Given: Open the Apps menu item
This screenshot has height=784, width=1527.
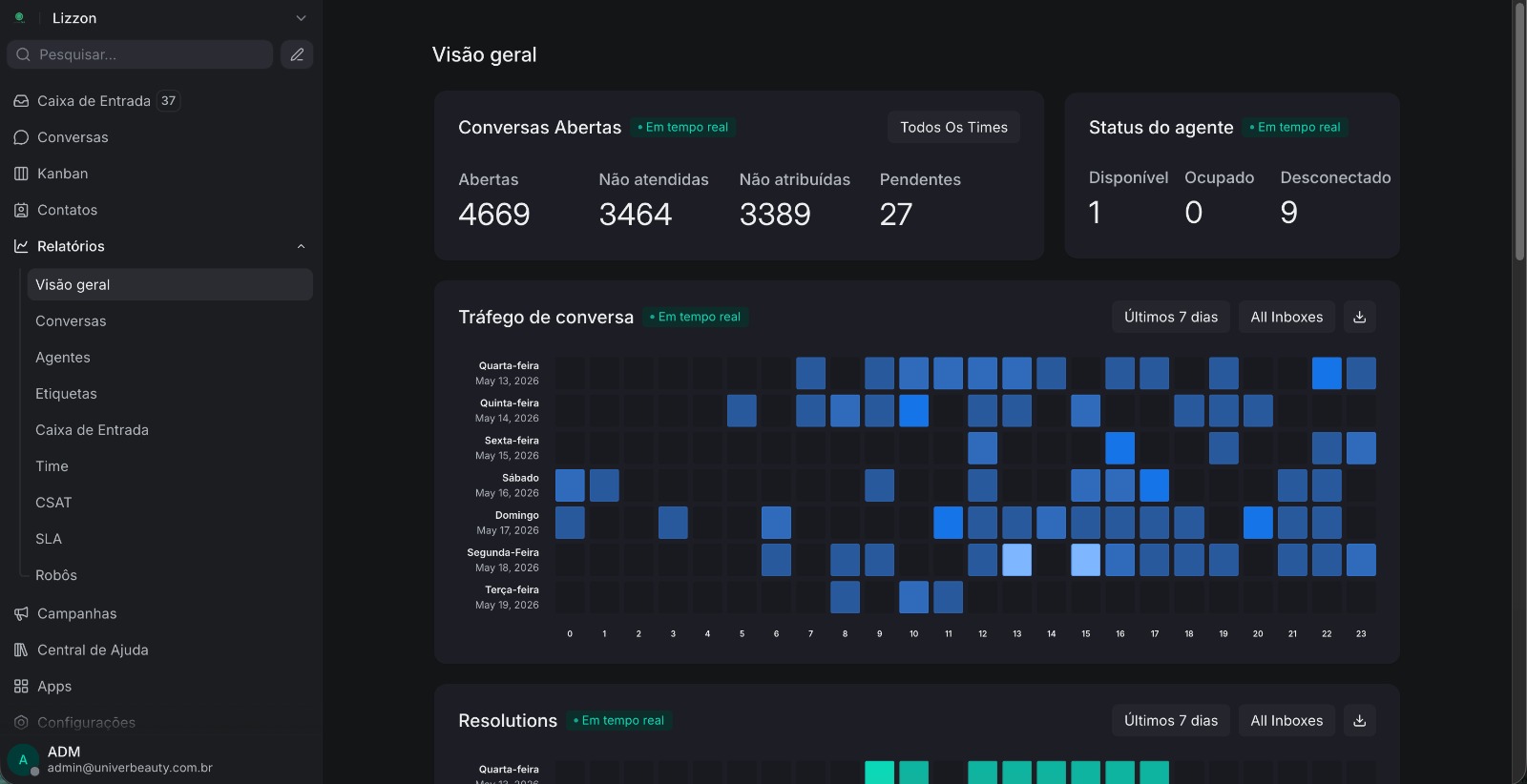Looking at the screenshot, I should click(160, 686).
